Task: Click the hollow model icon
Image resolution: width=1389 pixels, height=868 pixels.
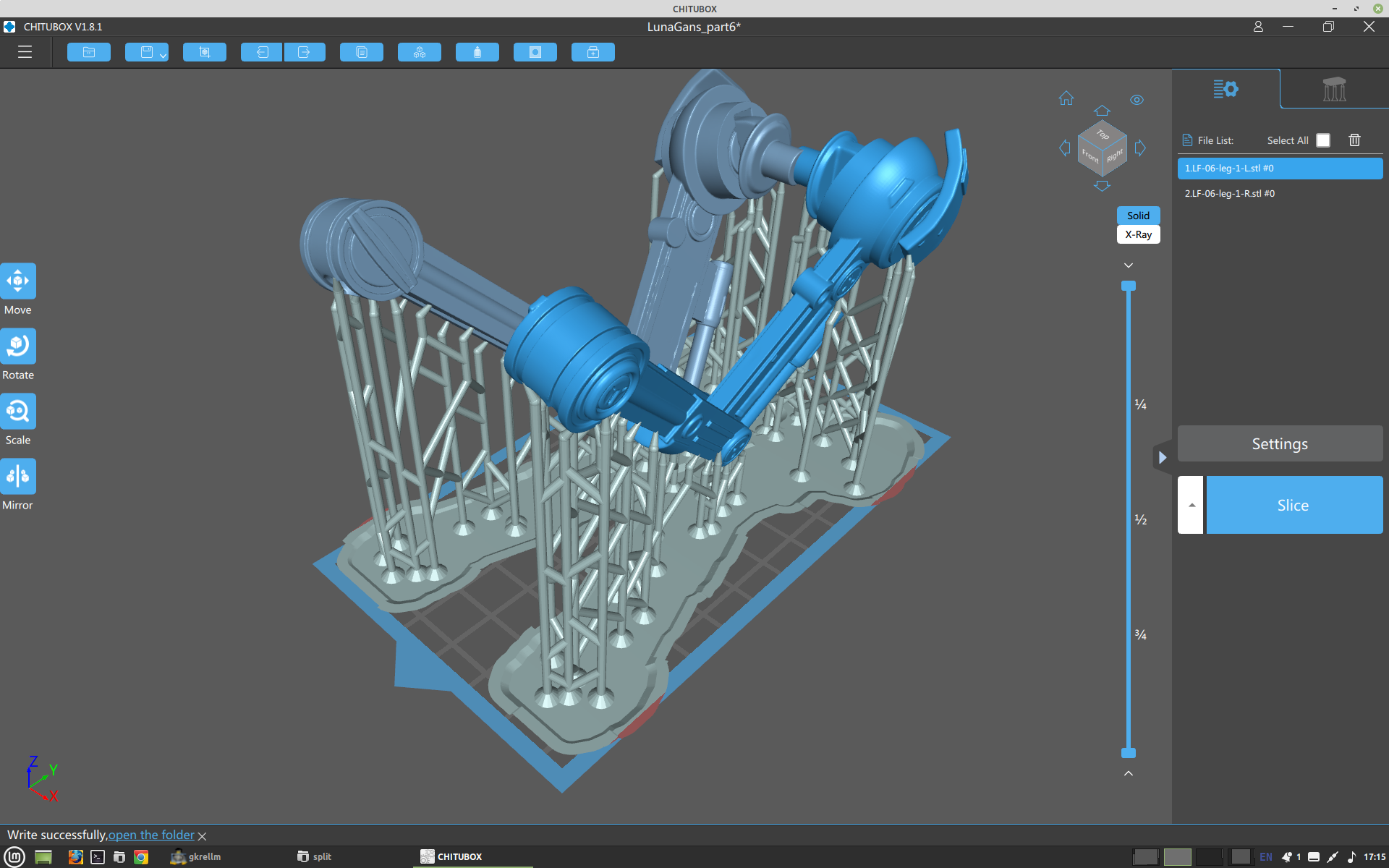Action: (x=477, y=52)
